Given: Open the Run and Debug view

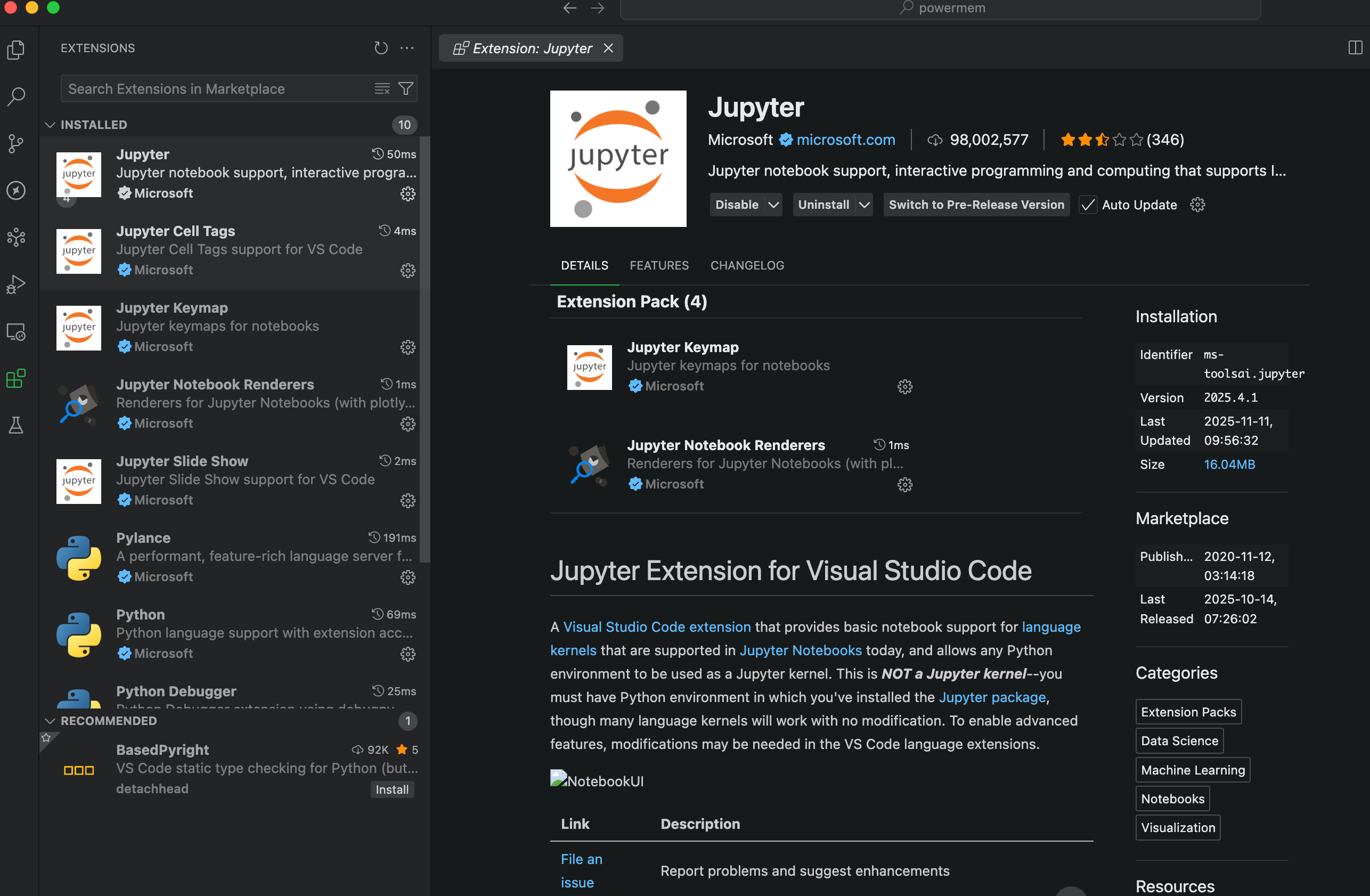Looking at the screenshot, I should (x=16, y=284).
